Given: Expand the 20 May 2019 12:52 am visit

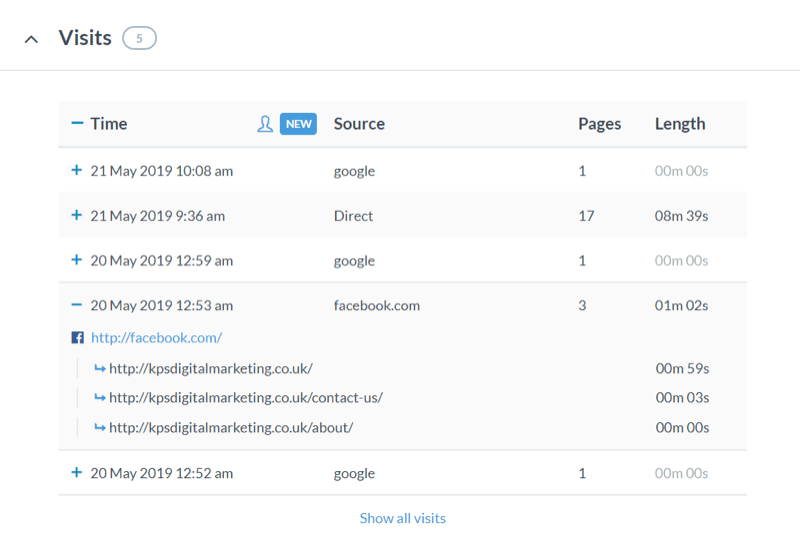Looking at the screenshot, I should pos(77,472).
